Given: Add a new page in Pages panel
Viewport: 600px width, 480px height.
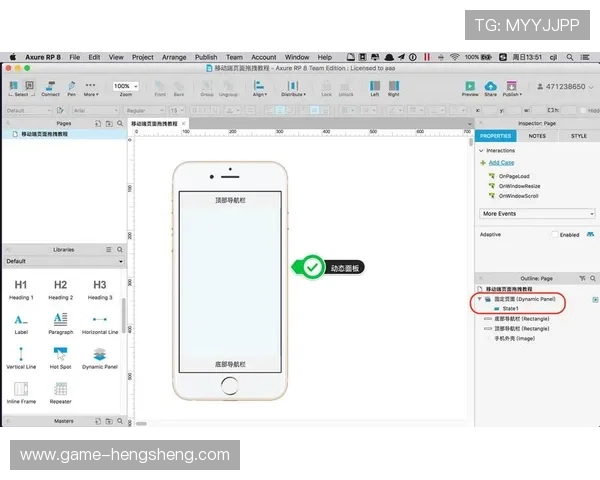Looking at the screenshot, I should pyautogui.click(x=98, y=123).
